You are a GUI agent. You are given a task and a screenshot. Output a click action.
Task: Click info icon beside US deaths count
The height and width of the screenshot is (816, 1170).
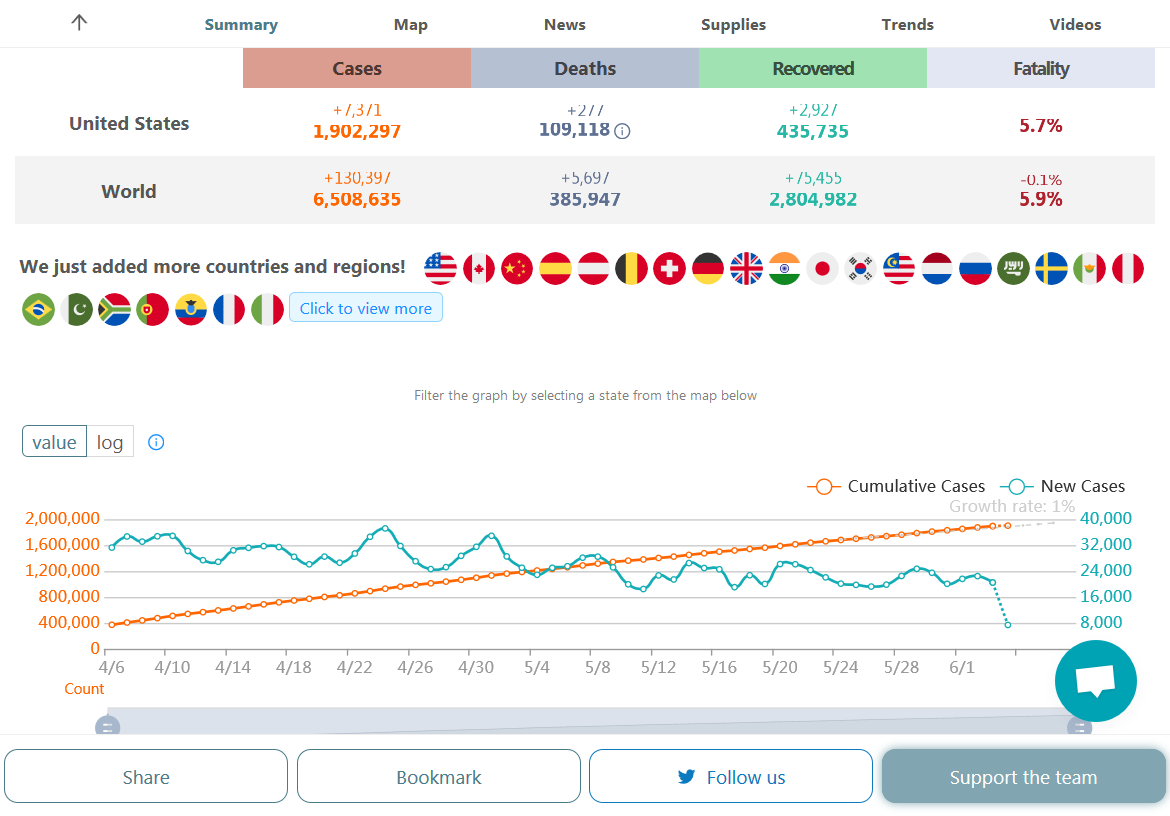pos(622,131)
